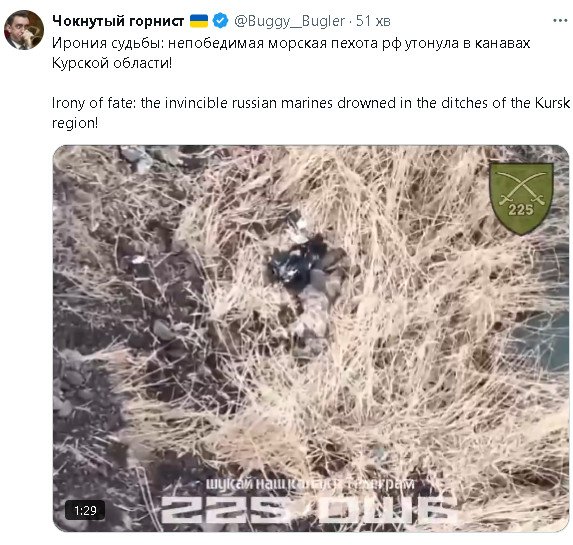
Task: Open the tweet via 51 хв timestamp
Action: (x=373, y=21)
